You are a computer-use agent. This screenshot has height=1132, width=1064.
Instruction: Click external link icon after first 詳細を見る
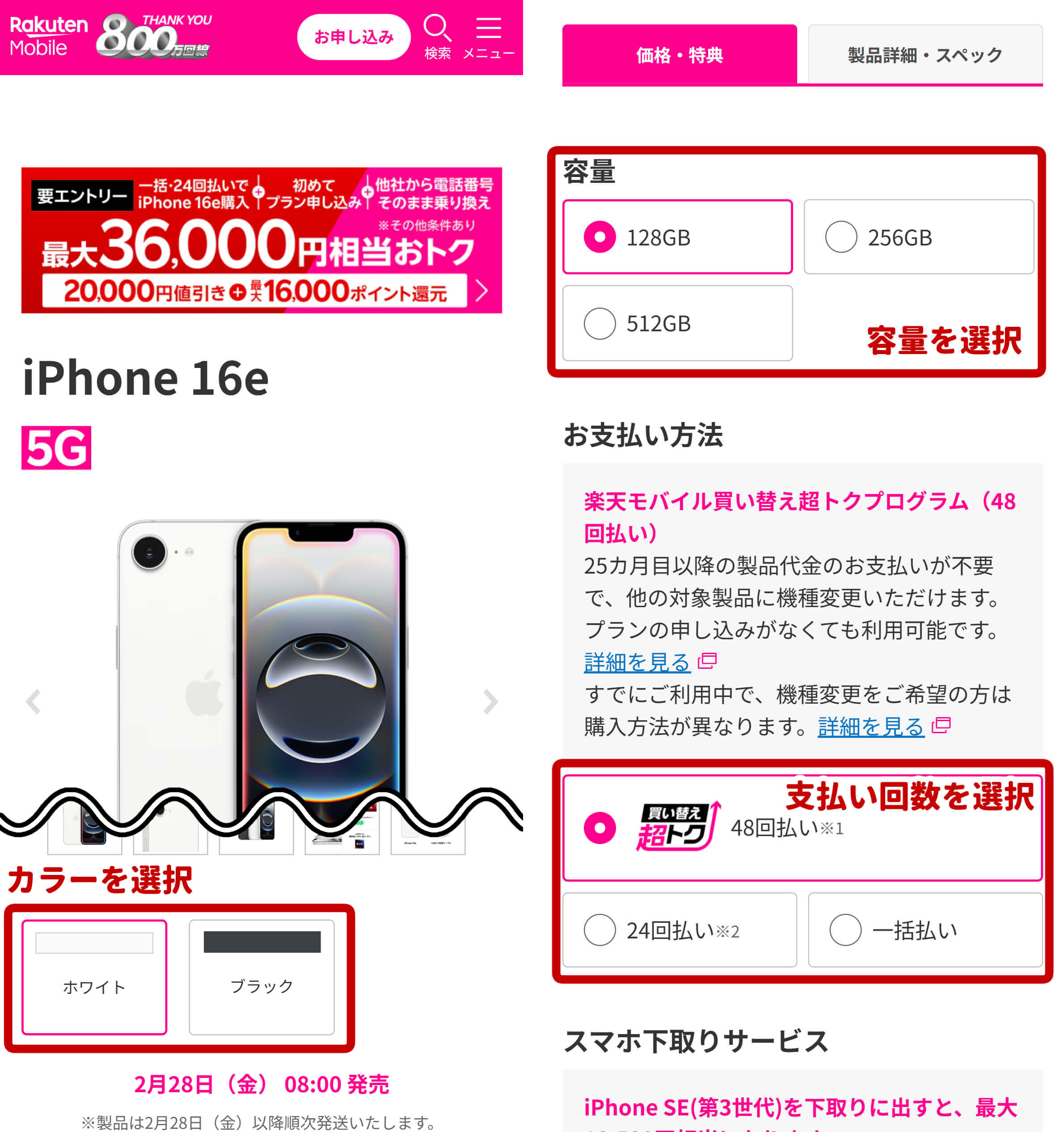click(x=708, y=660)
